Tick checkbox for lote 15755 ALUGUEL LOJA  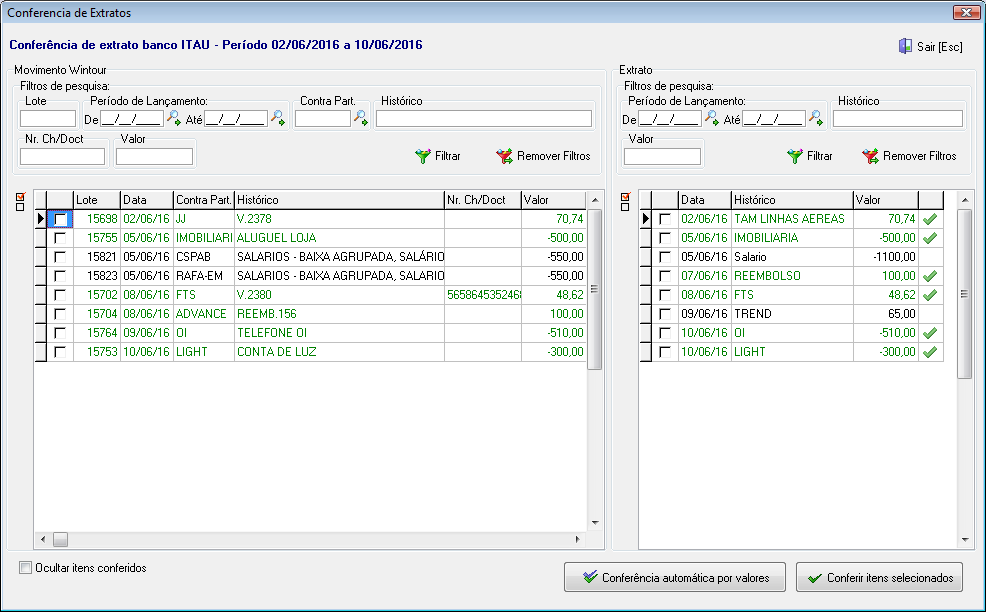pyautogui.click(x=60, y=238)
